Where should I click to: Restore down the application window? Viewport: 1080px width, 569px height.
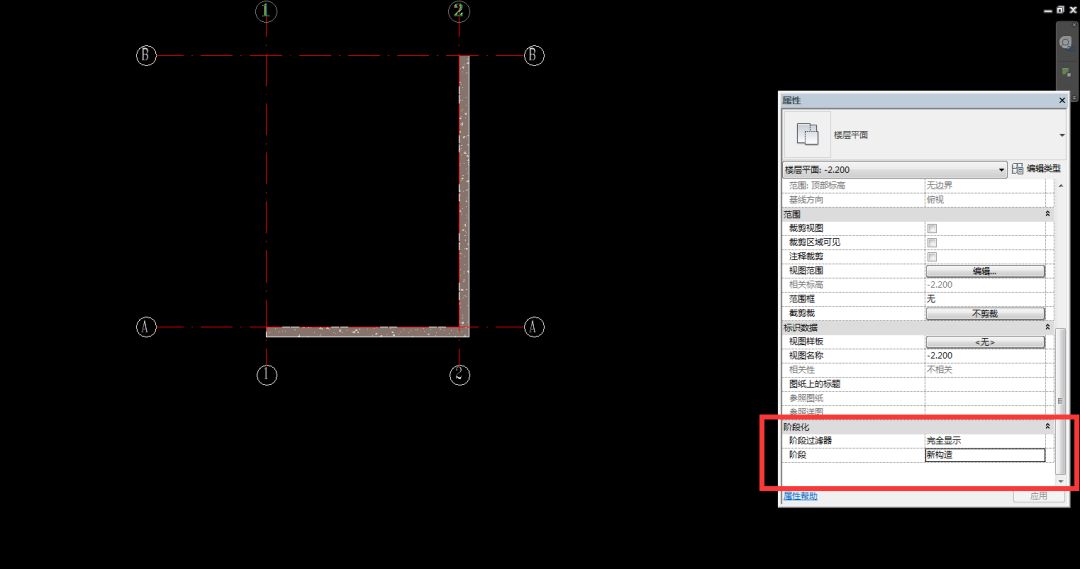click(1060, 10)
